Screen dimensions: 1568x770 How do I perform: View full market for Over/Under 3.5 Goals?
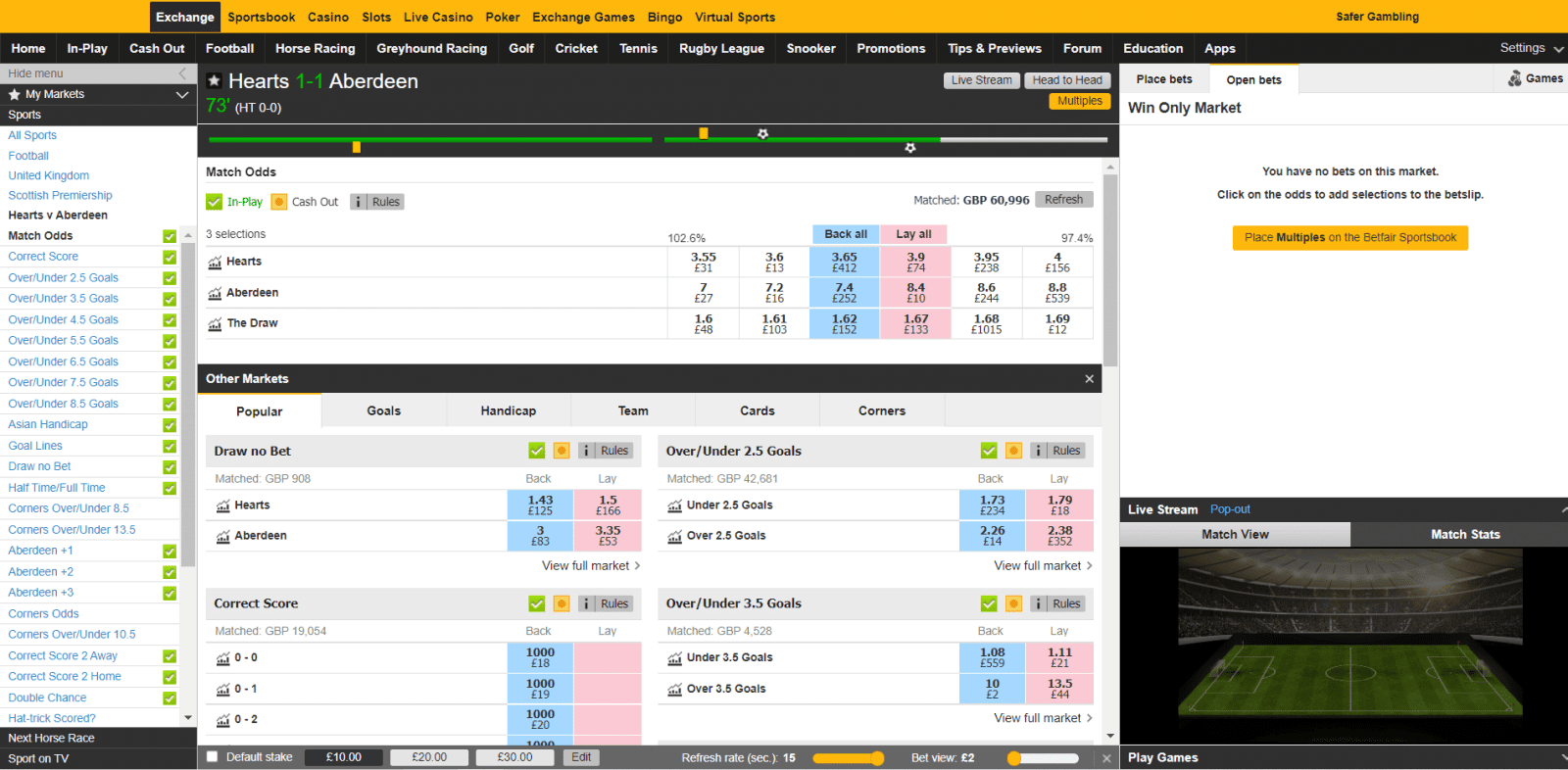[x=1043, y=718]
